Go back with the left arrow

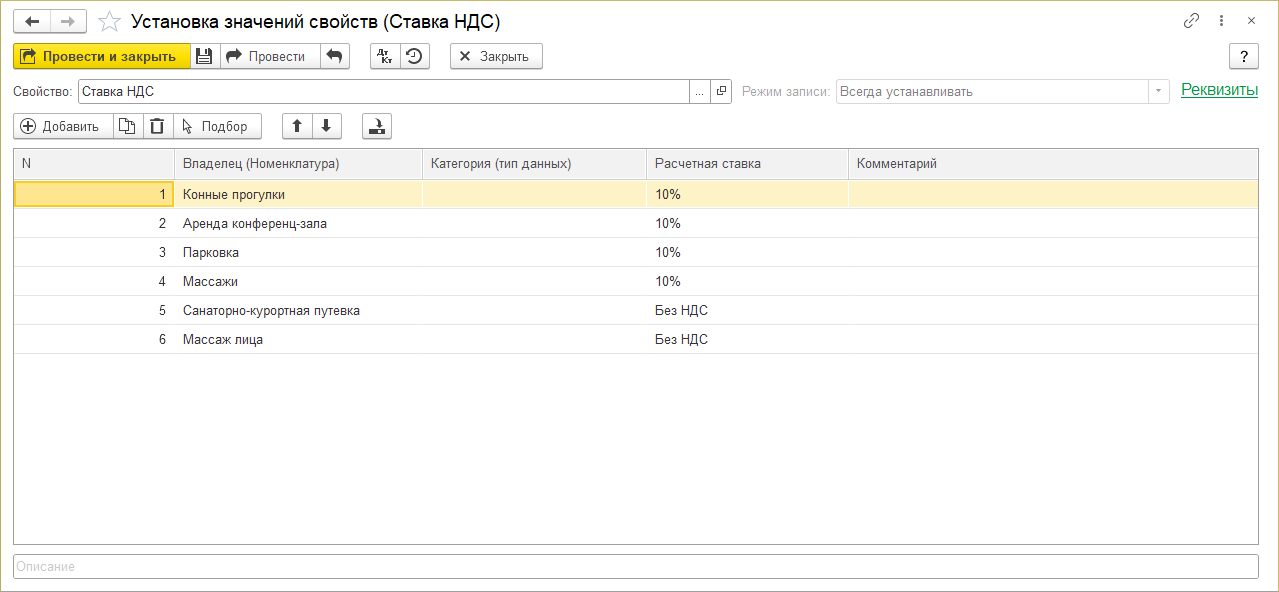click(31, 21)
